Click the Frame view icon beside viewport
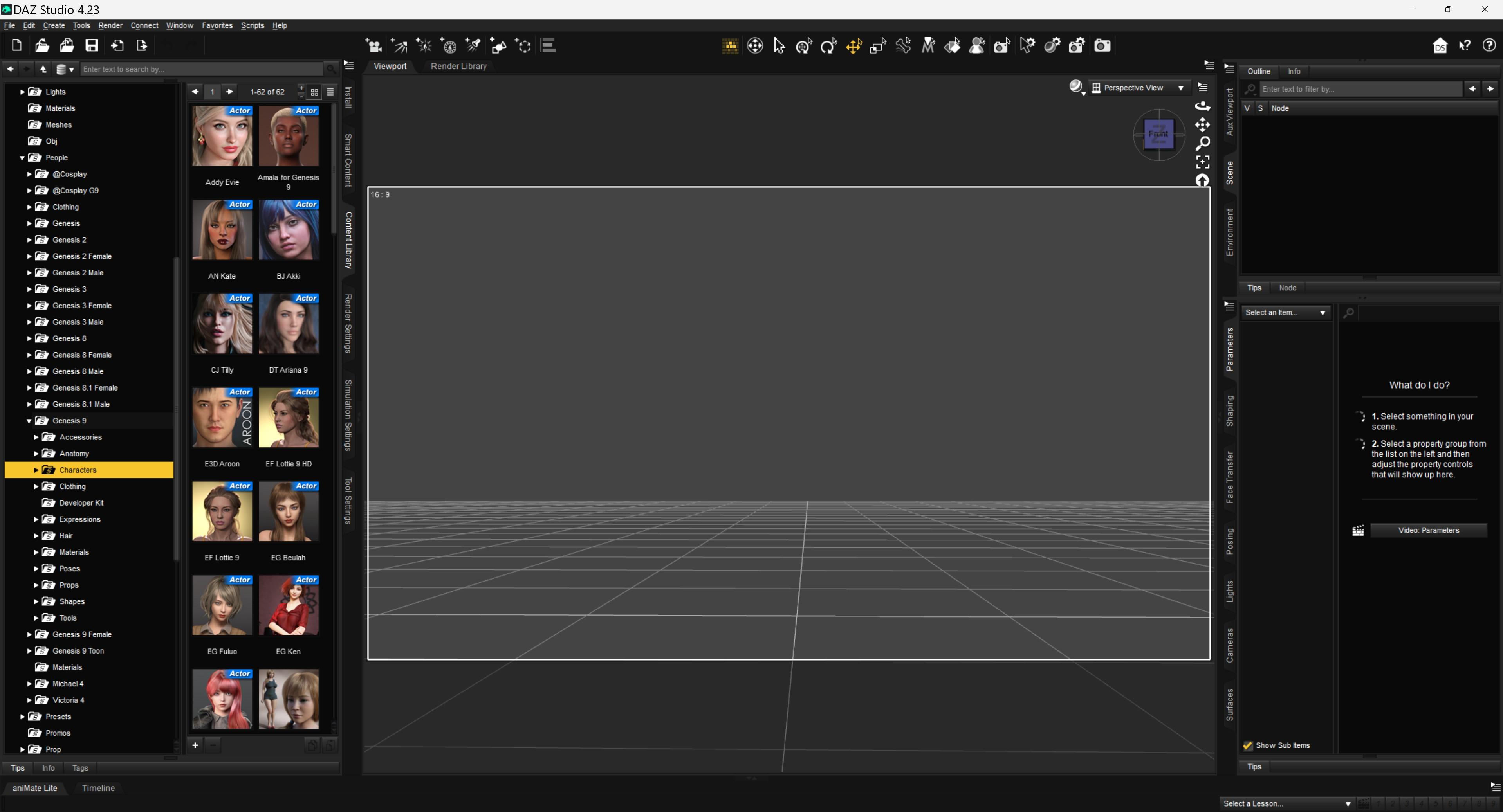This screenshot has height=812, width=1503. (1202, 162)
